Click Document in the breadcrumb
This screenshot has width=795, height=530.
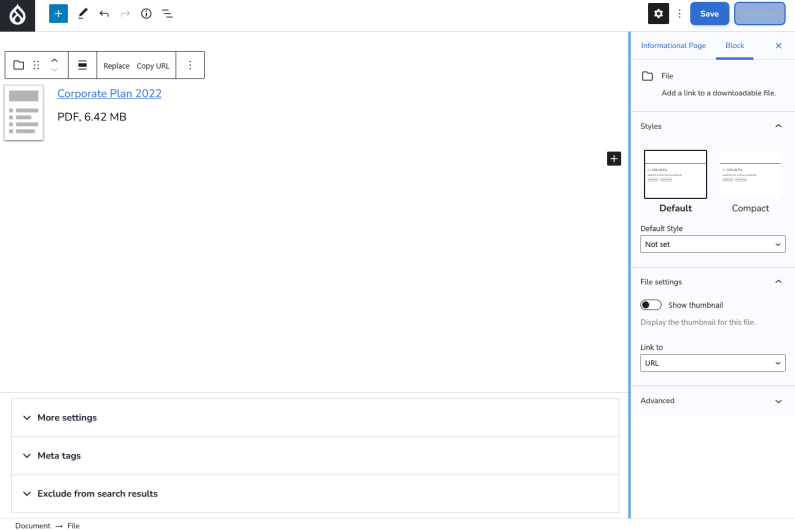[x=32, y=525]
